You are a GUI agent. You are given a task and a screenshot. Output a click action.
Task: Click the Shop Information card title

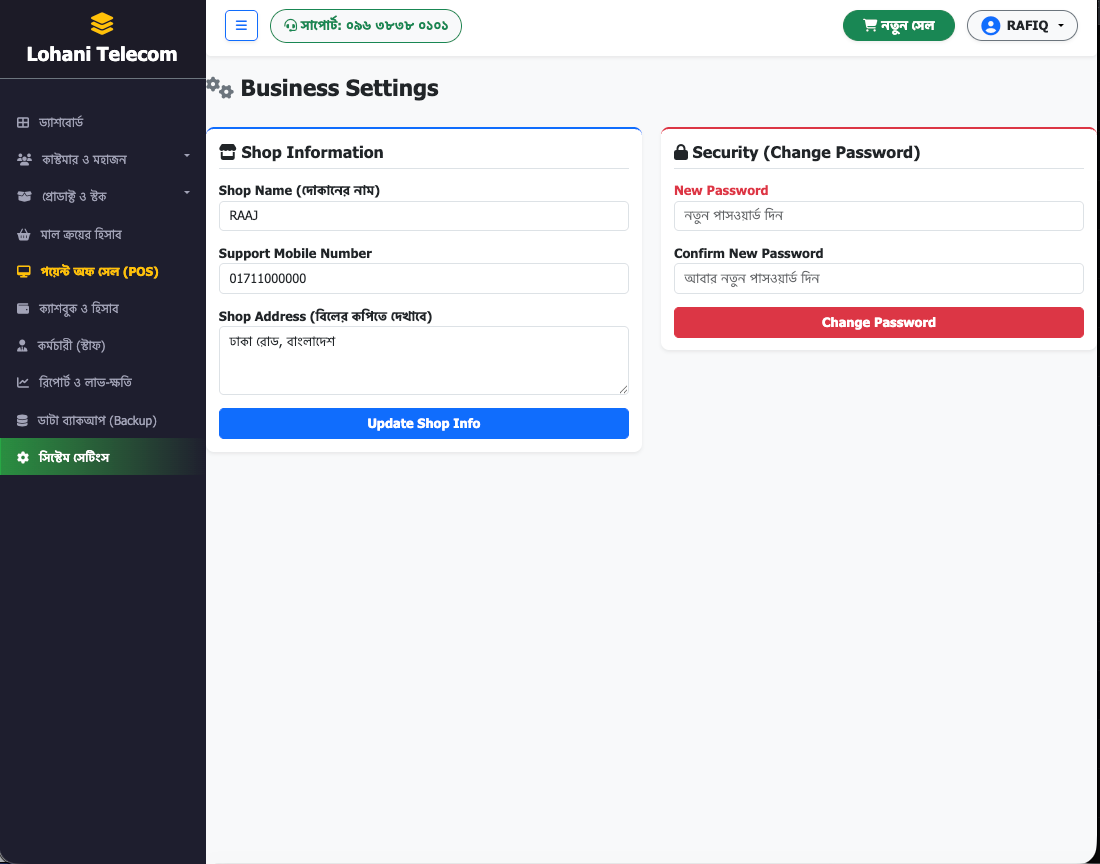pyautogui.click(x=312, y=152)
